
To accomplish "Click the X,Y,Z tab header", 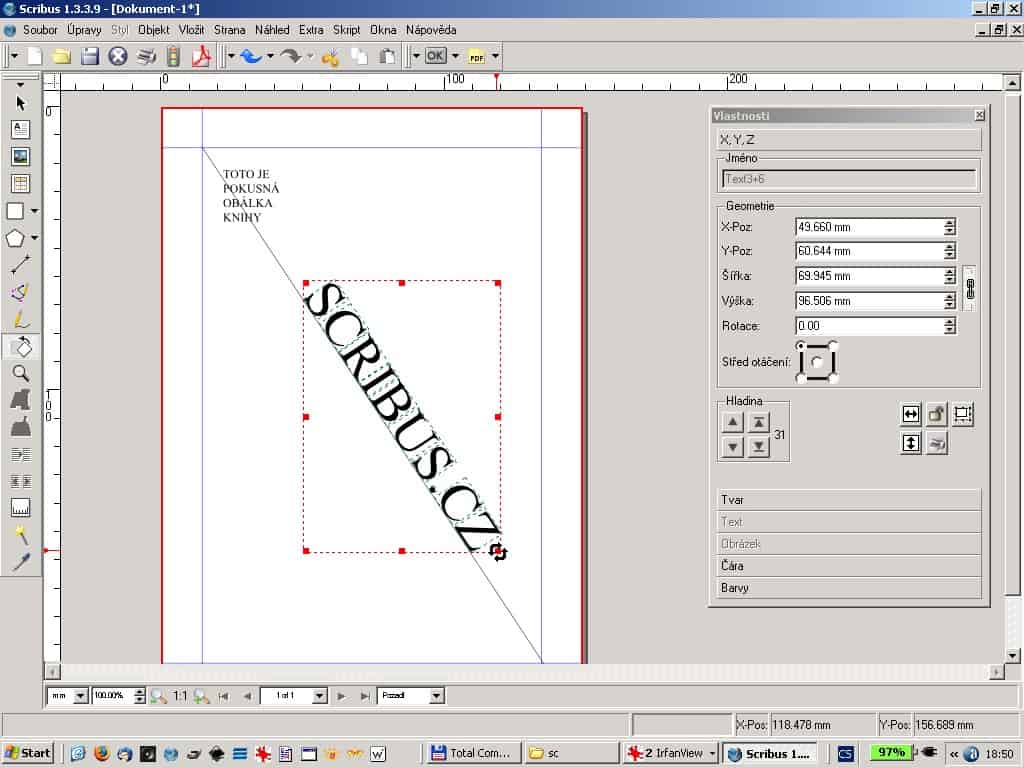I will 849,140.
